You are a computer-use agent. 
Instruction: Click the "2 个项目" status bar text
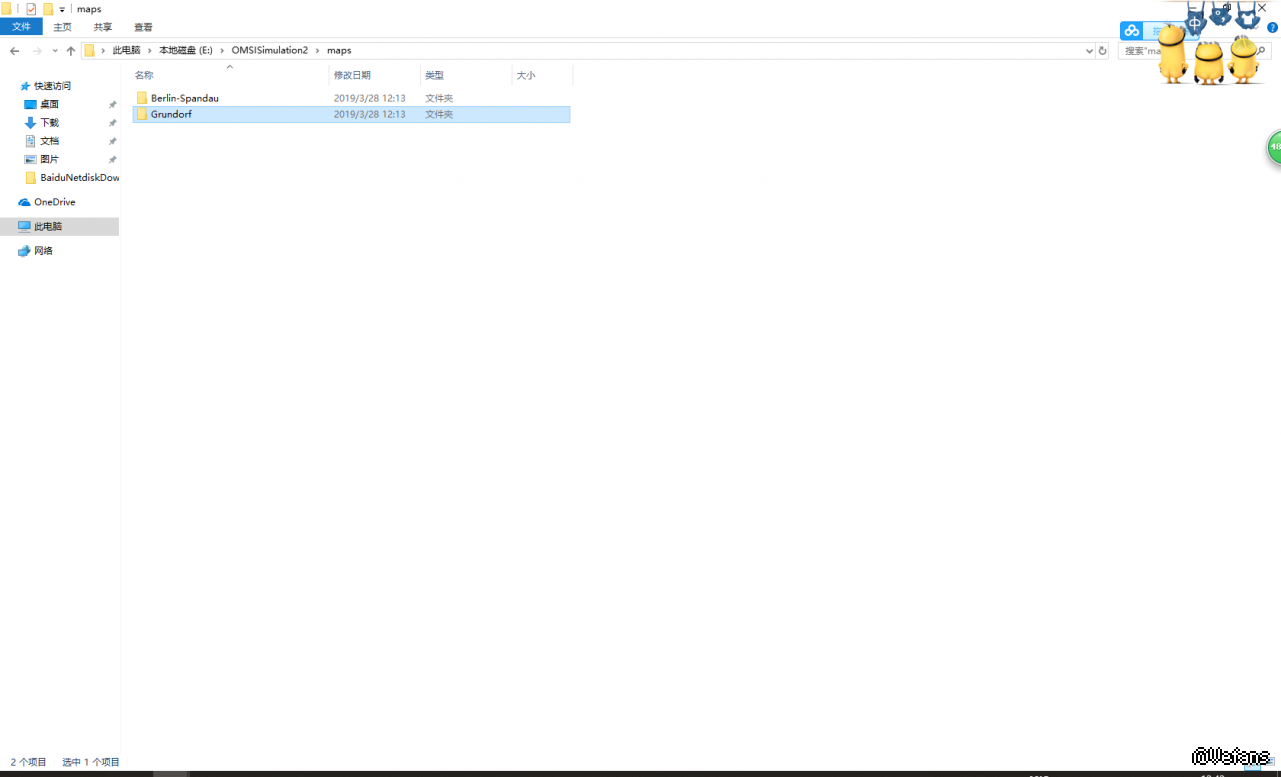(x=29, y=762)
